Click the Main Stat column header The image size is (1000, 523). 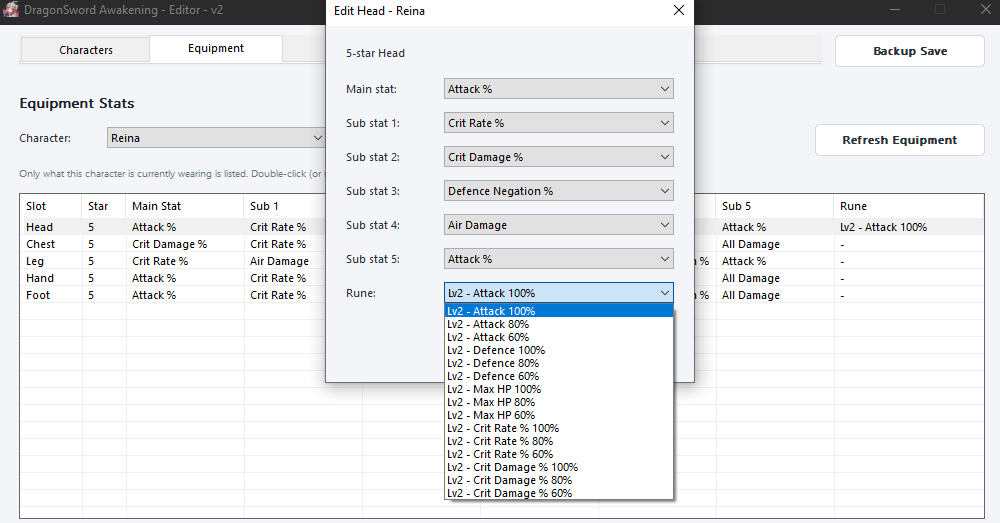[185, 206]
